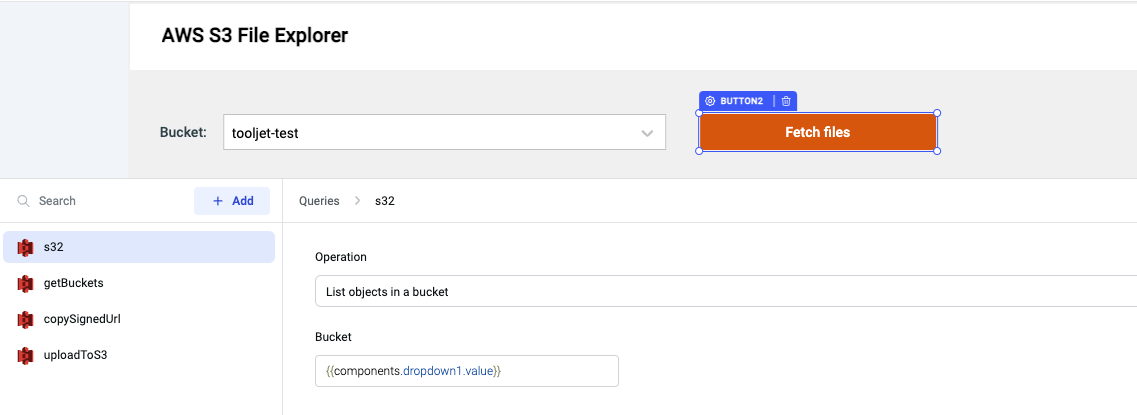Focus the Bucket field with dropdown1.value expression
The height and width of the screenshot is (415, 1137).
[x=466, y=371]
